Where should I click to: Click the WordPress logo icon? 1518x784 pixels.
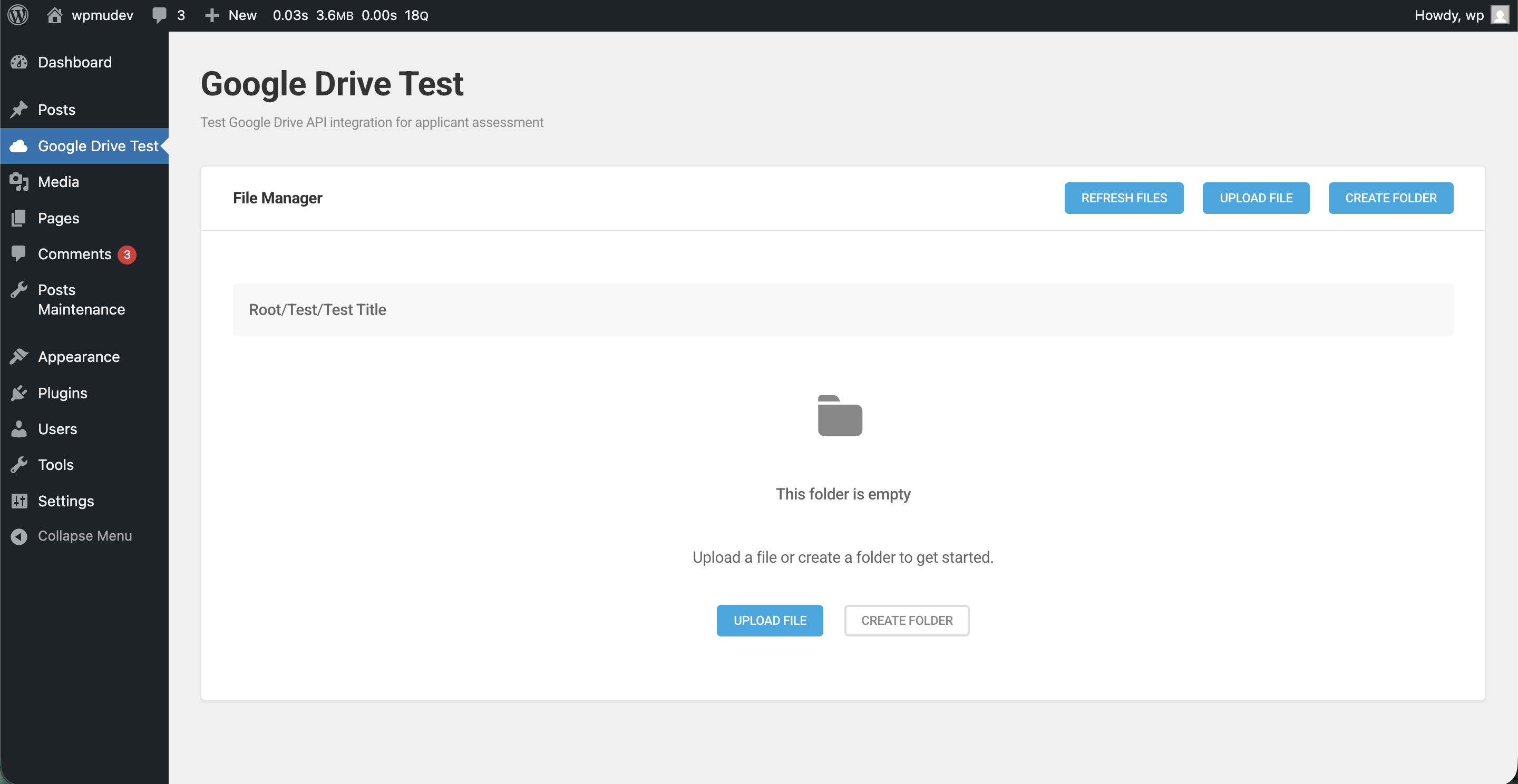[18, 15]
